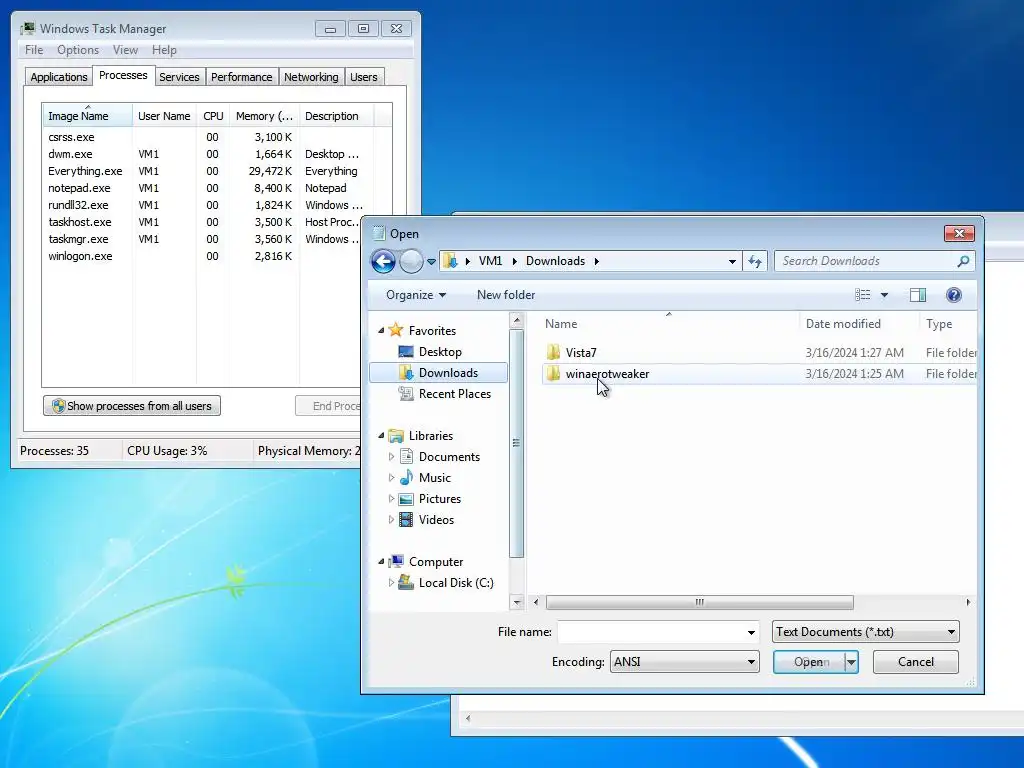Open Task Manager View menu
This screenshot has height=768, width=1024.
pos(125,50)
